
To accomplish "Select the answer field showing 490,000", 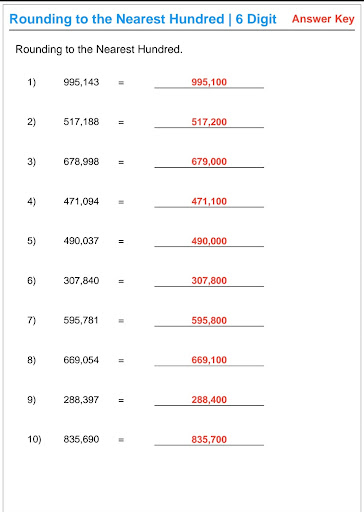I will [209, 241].
